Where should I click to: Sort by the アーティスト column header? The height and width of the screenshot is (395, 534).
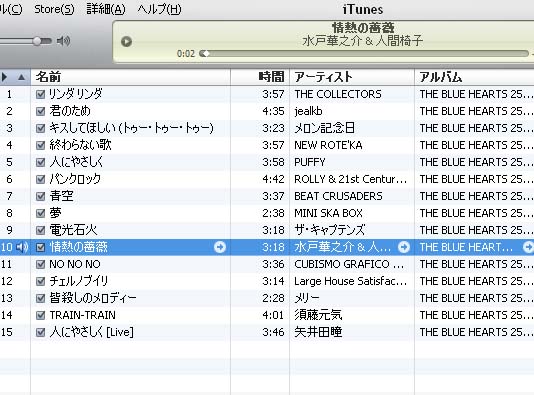pos(352,77)
